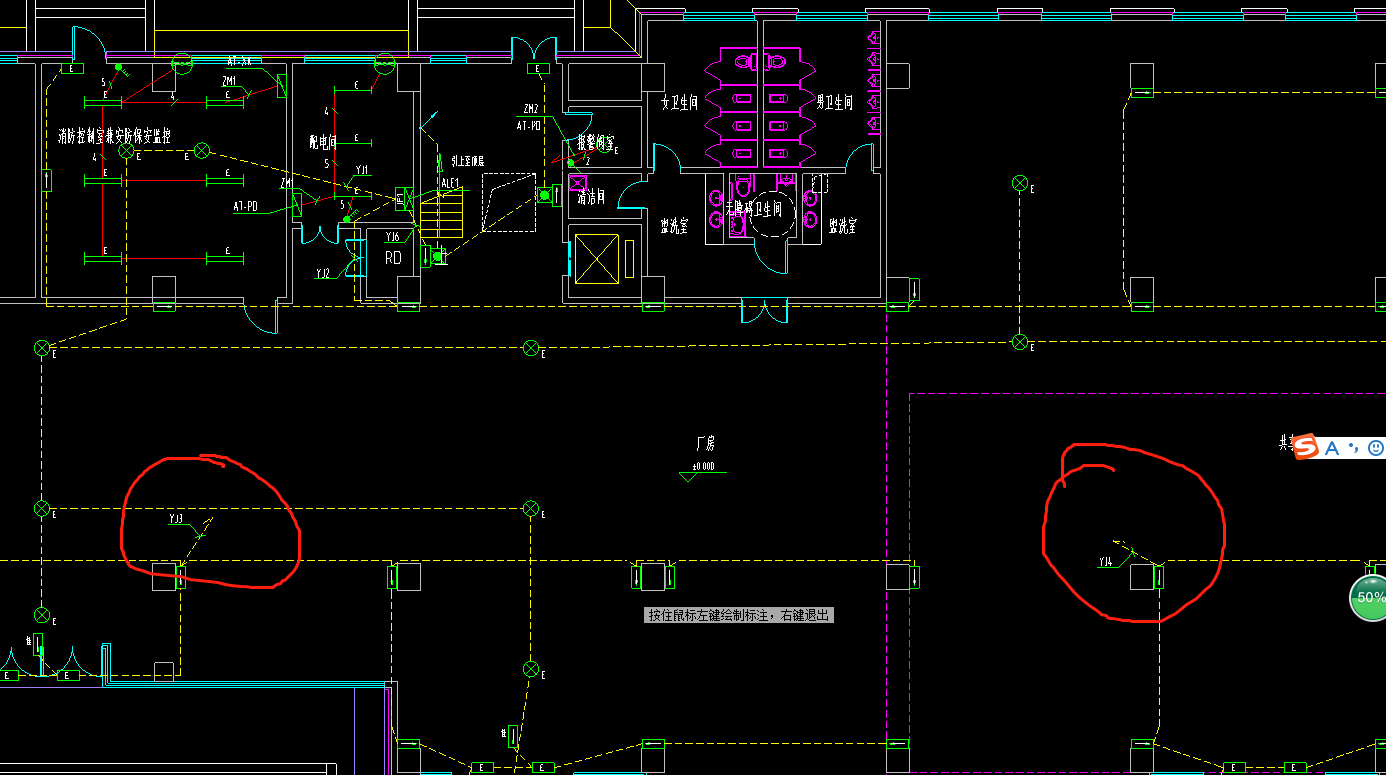The image size is (1386, 775).
Task: Select the circled YJ4 circuit label
Action: click(x=1105, y=562)
